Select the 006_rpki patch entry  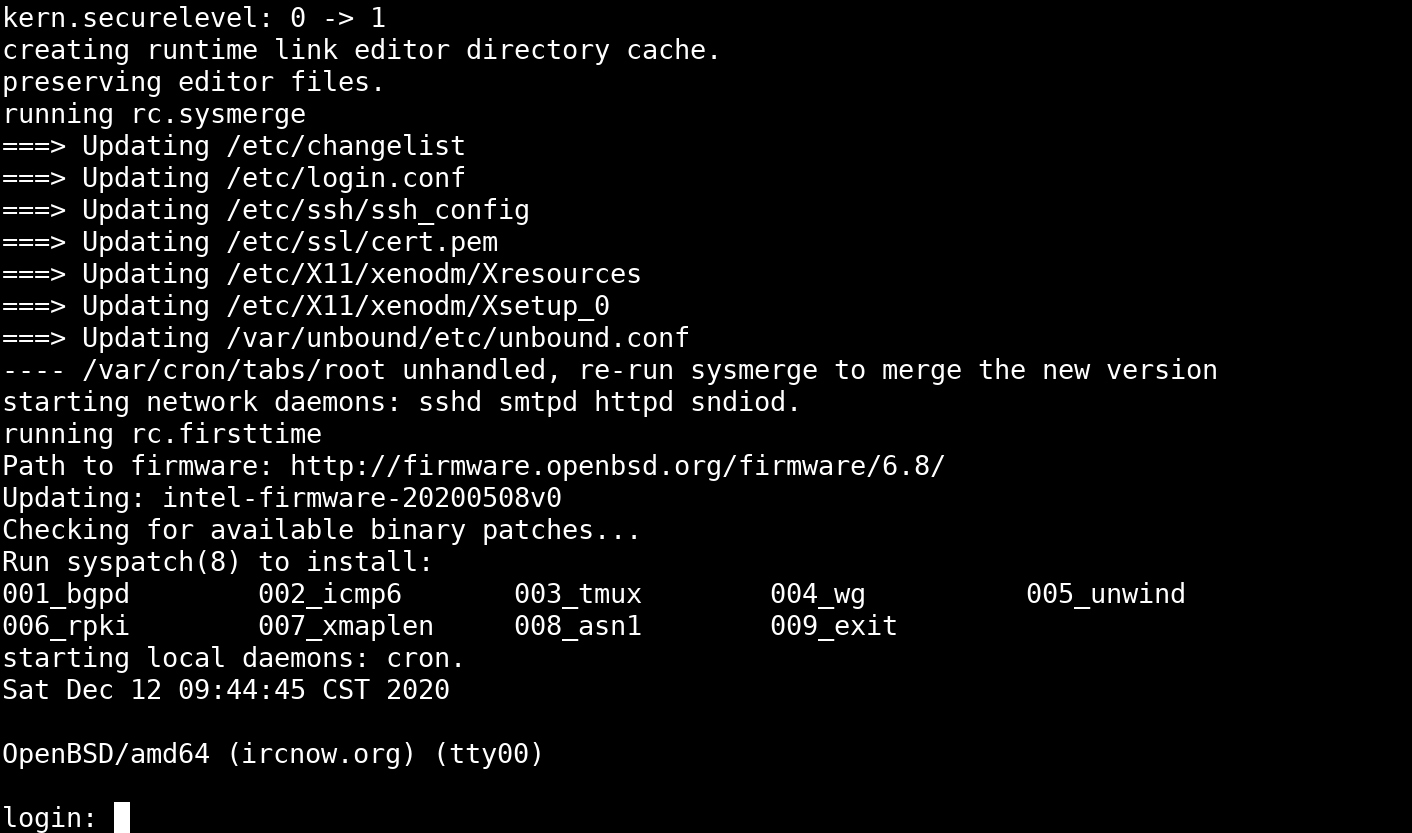point(66,626)
